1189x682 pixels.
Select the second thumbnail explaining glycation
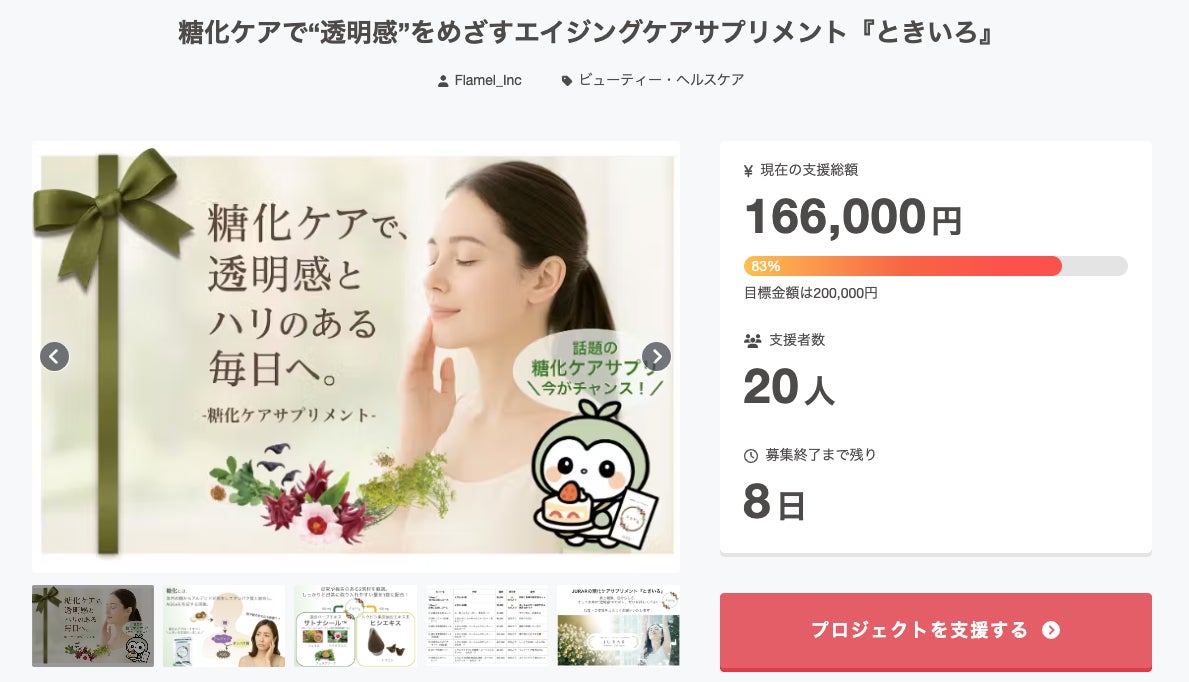(x=224, y=626)
